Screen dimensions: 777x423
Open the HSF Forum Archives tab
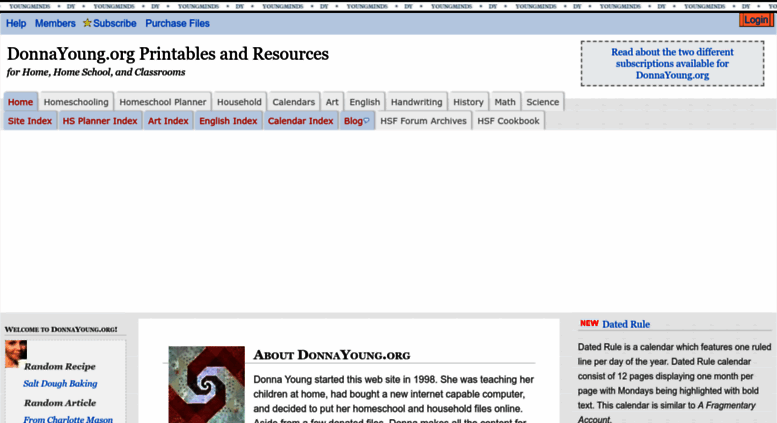(424, 121)
